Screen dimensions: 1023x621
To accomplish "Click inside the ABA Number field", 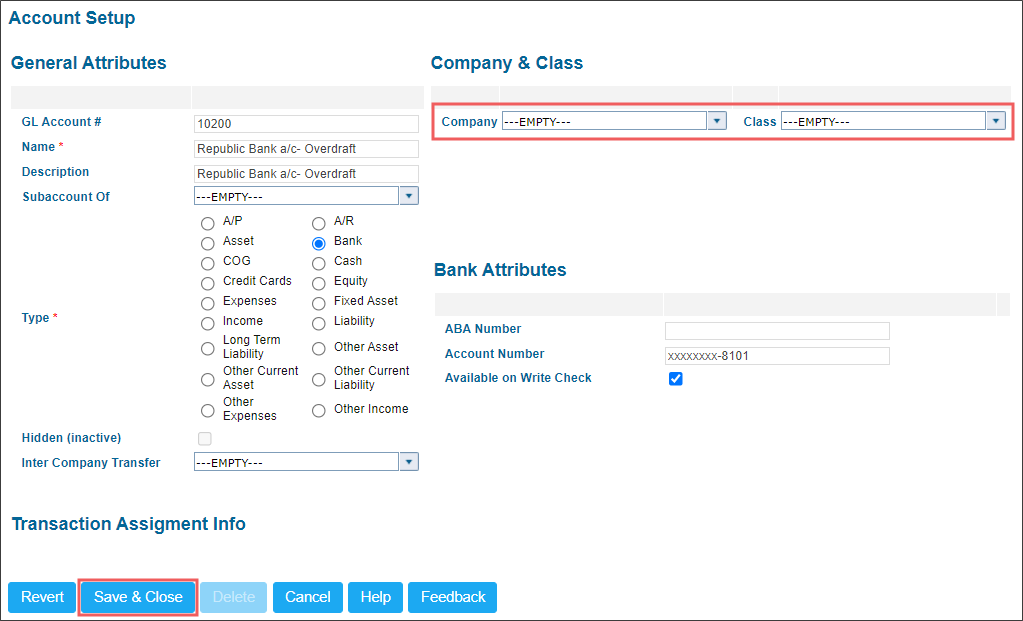I will pos(777,330).
